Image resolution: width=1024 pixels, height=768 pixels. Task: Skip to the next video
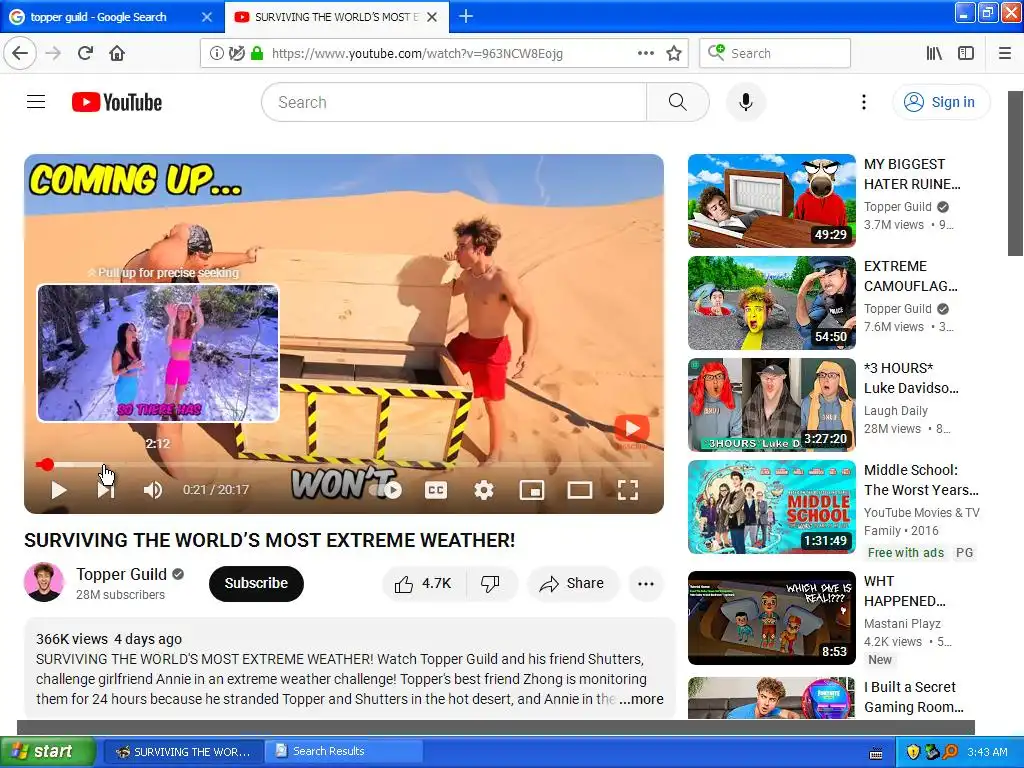click(x=106, y=490)
